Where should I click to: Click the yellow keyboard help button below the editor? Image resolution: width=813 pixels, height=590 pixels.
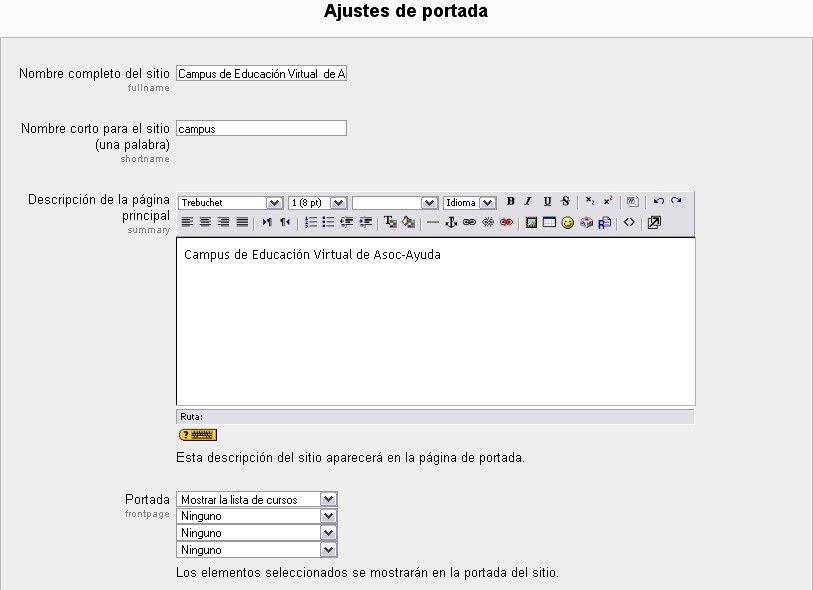197,435
